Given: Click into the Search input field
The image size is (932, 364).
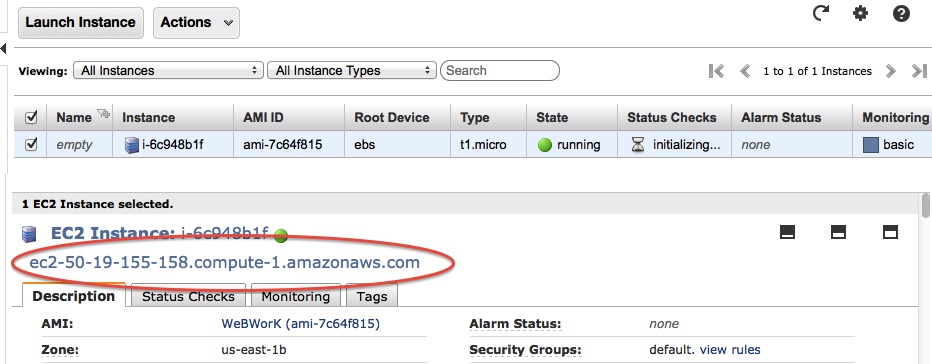Looking at the screenshot, I should pos(500,70).
